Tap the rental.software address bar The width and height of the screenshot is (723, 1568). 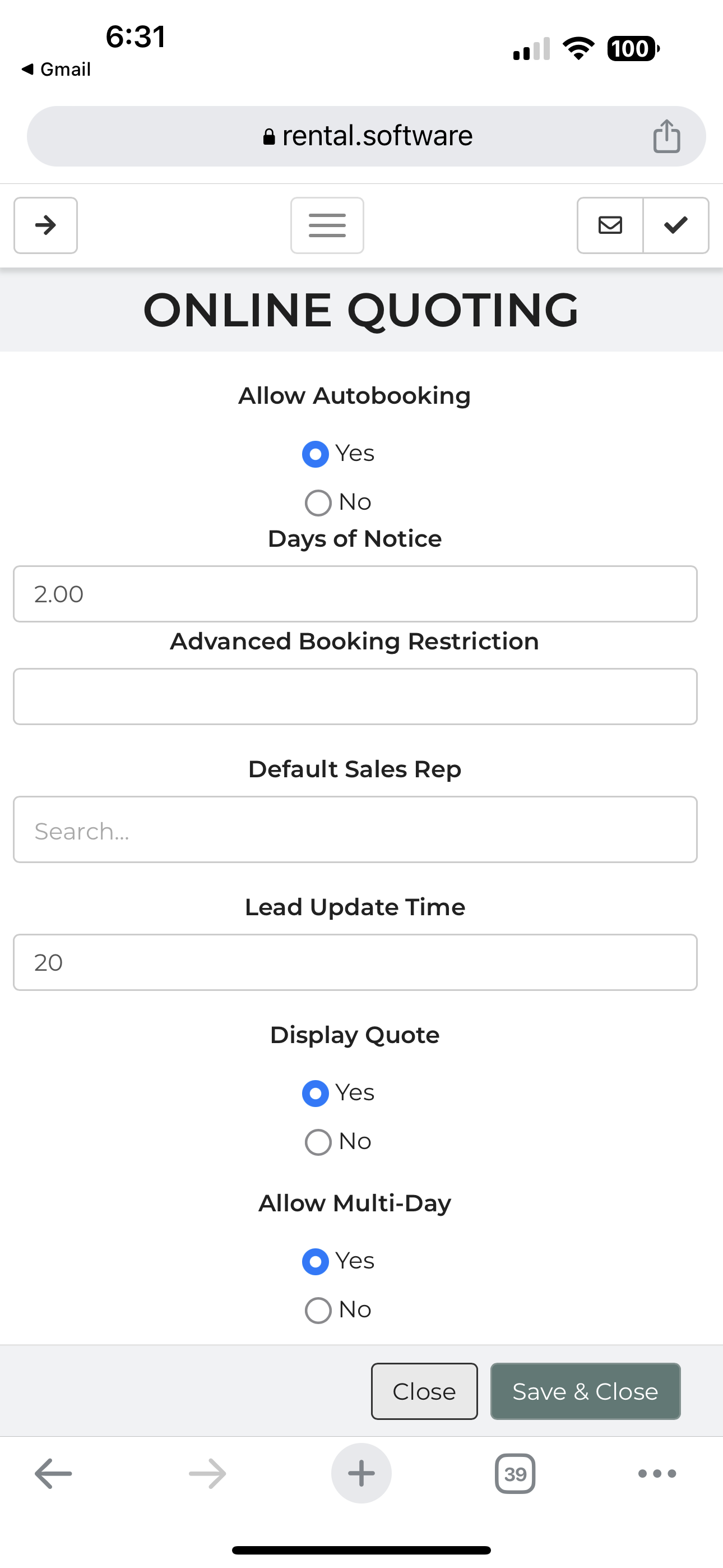point(367,136)
